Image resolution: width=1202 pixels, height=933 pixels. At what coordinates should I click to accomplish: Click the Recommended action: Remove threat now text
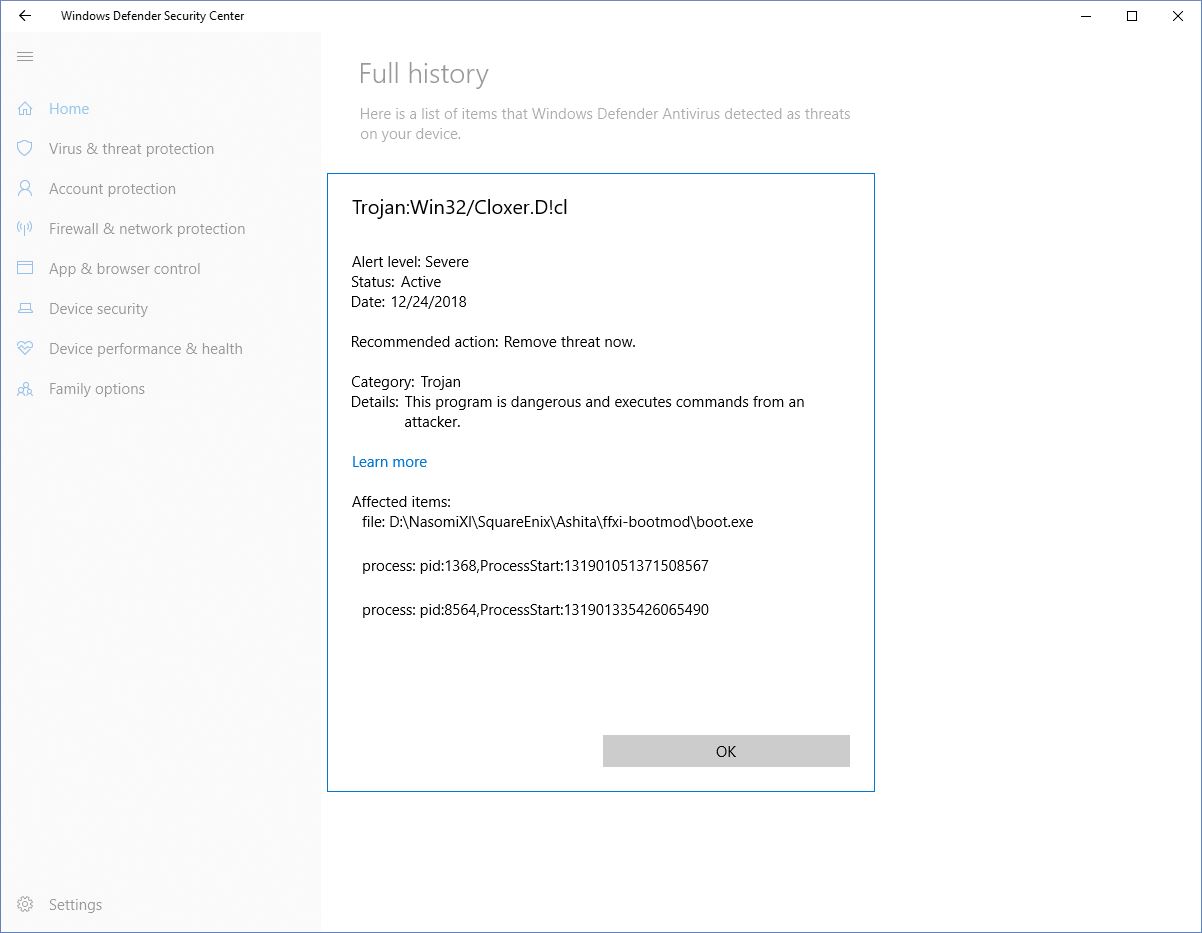(493, 342)
